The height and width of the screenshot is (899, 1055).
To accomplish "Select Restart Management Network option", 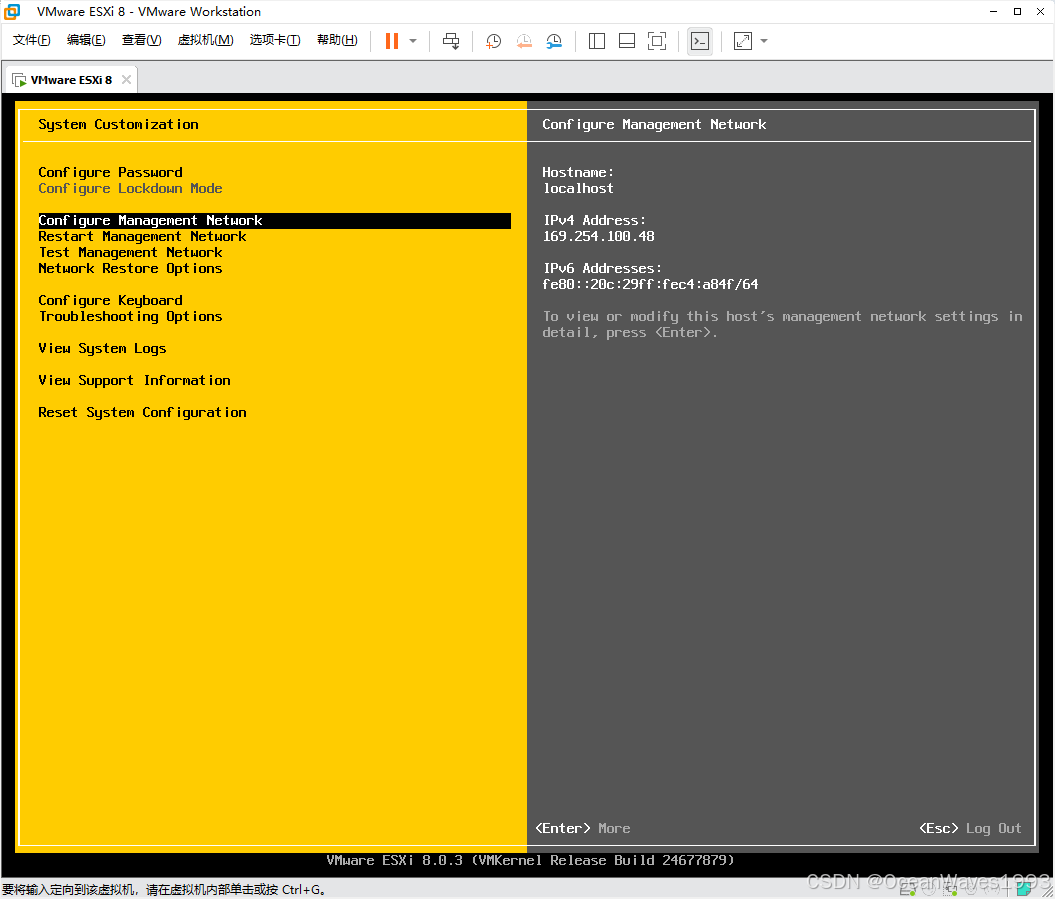I will 142,237.
